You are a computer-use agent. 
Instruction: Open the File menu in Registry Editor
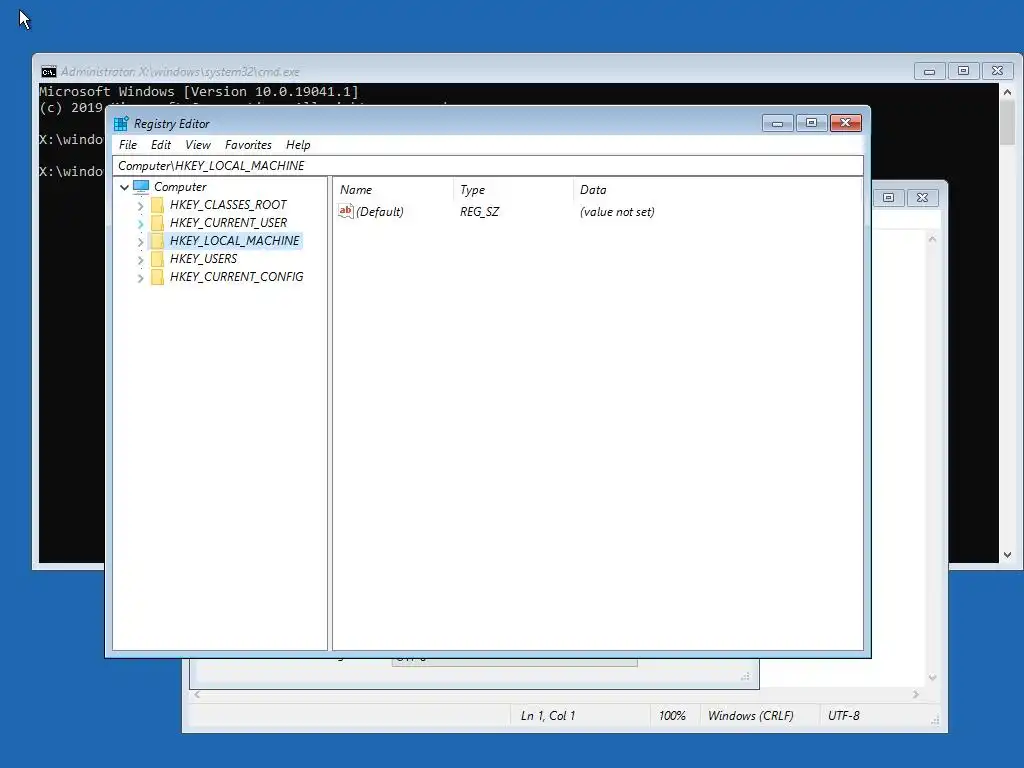127,145
